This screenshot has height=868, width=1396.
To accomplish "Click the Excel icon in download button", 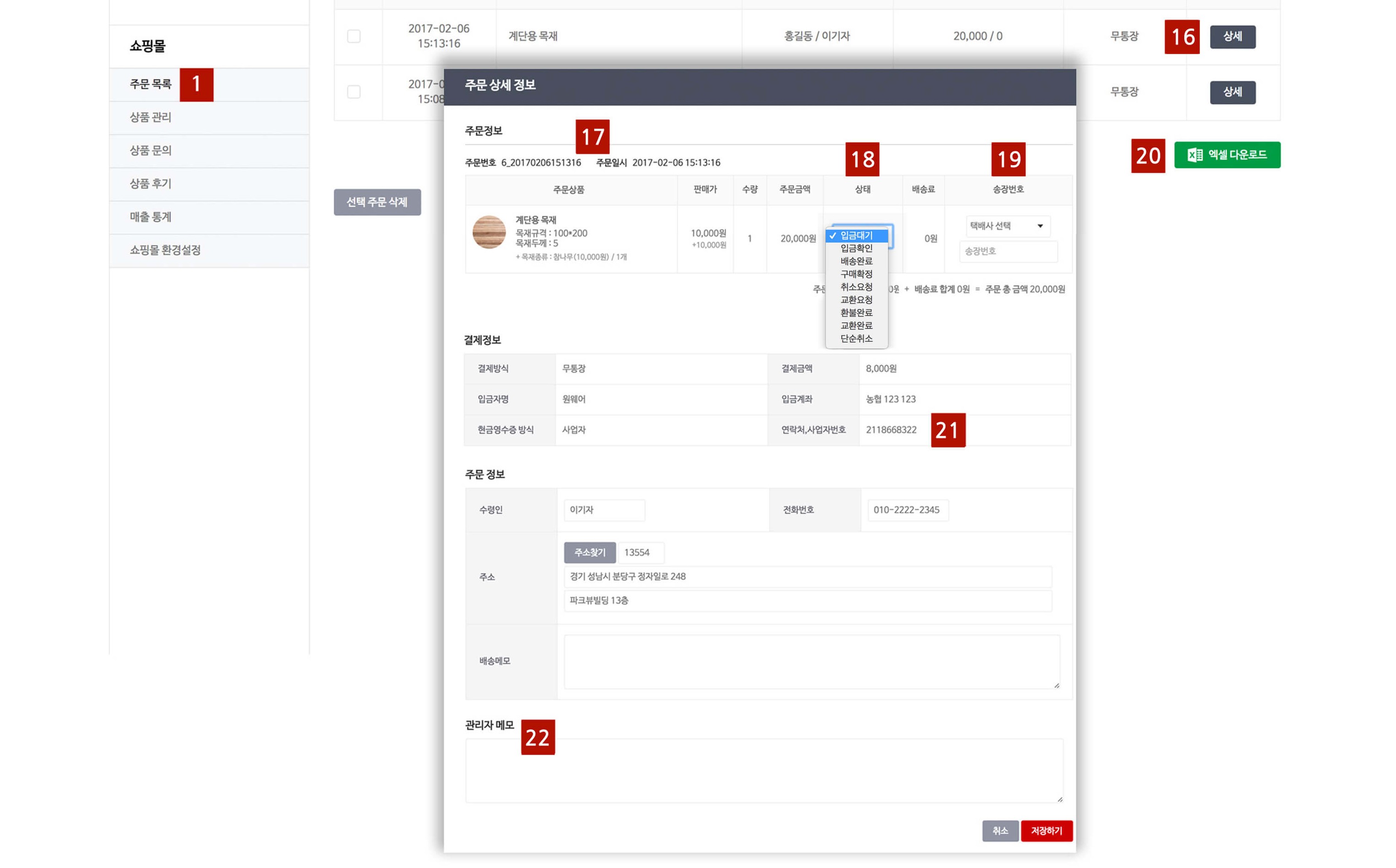I will tap(1194, 155).
